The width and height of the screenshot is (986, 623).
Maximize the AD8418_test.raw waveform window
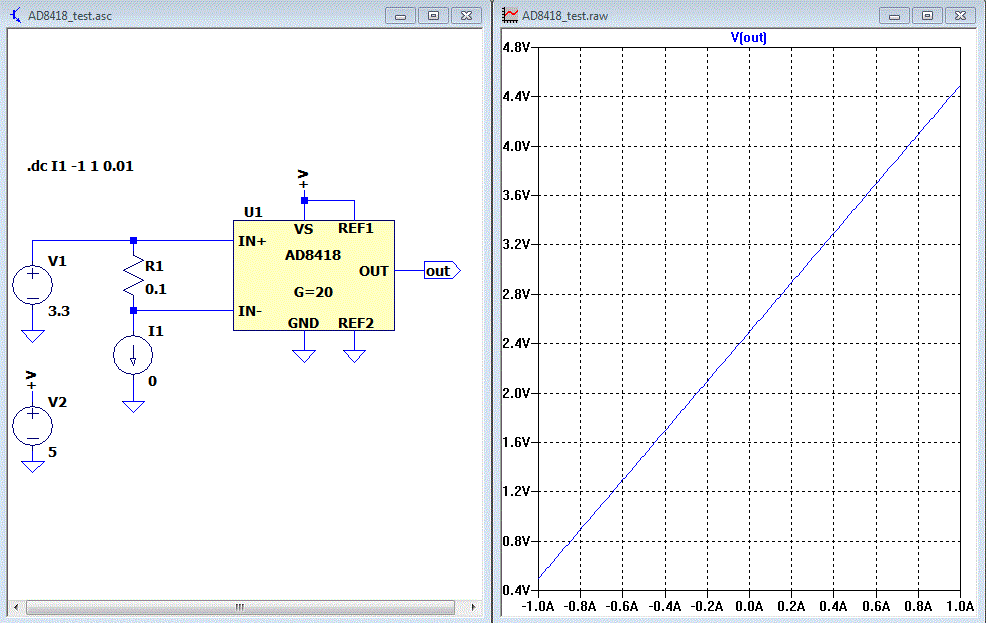(928, 16)
